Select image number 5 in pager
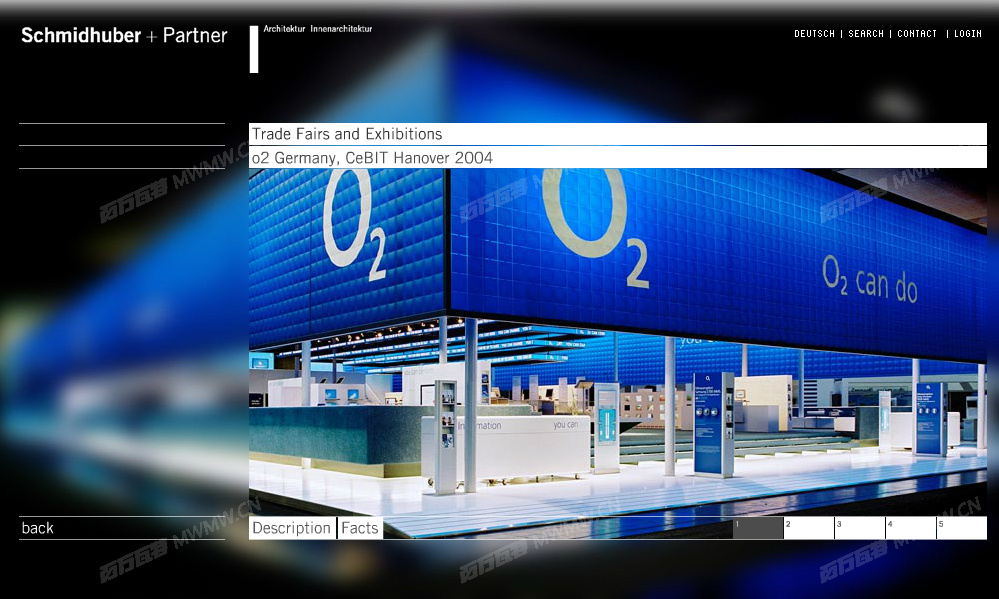Screen dimensions: 999x599 point(962,528)
